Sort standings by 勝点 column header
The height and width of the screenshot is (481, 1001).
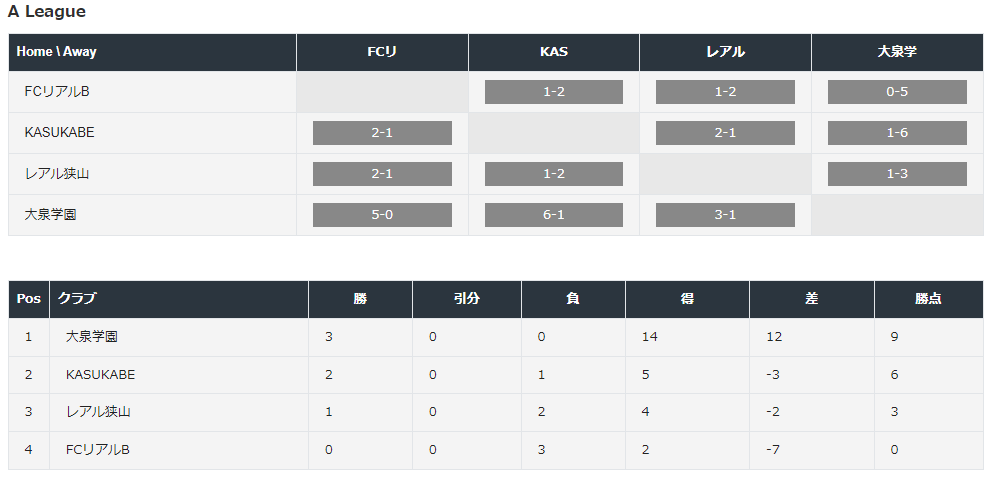tap(928, 299)
